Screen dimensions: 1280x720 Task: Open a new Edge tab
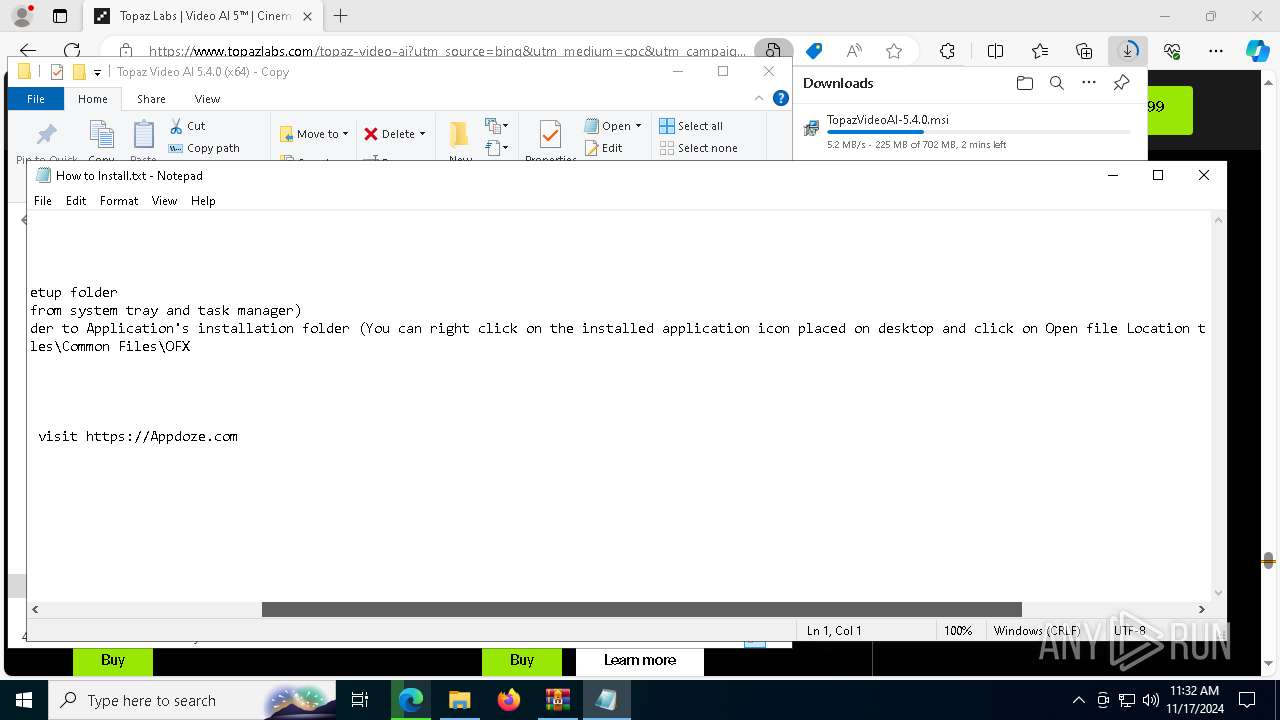[341, 16]
